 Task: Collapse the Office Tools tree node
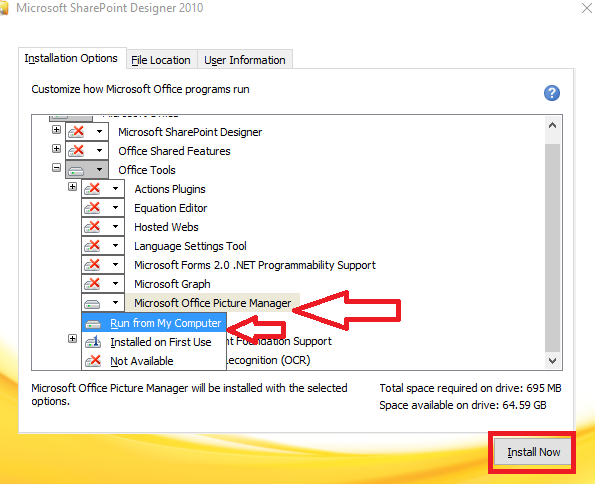point(56,168)
